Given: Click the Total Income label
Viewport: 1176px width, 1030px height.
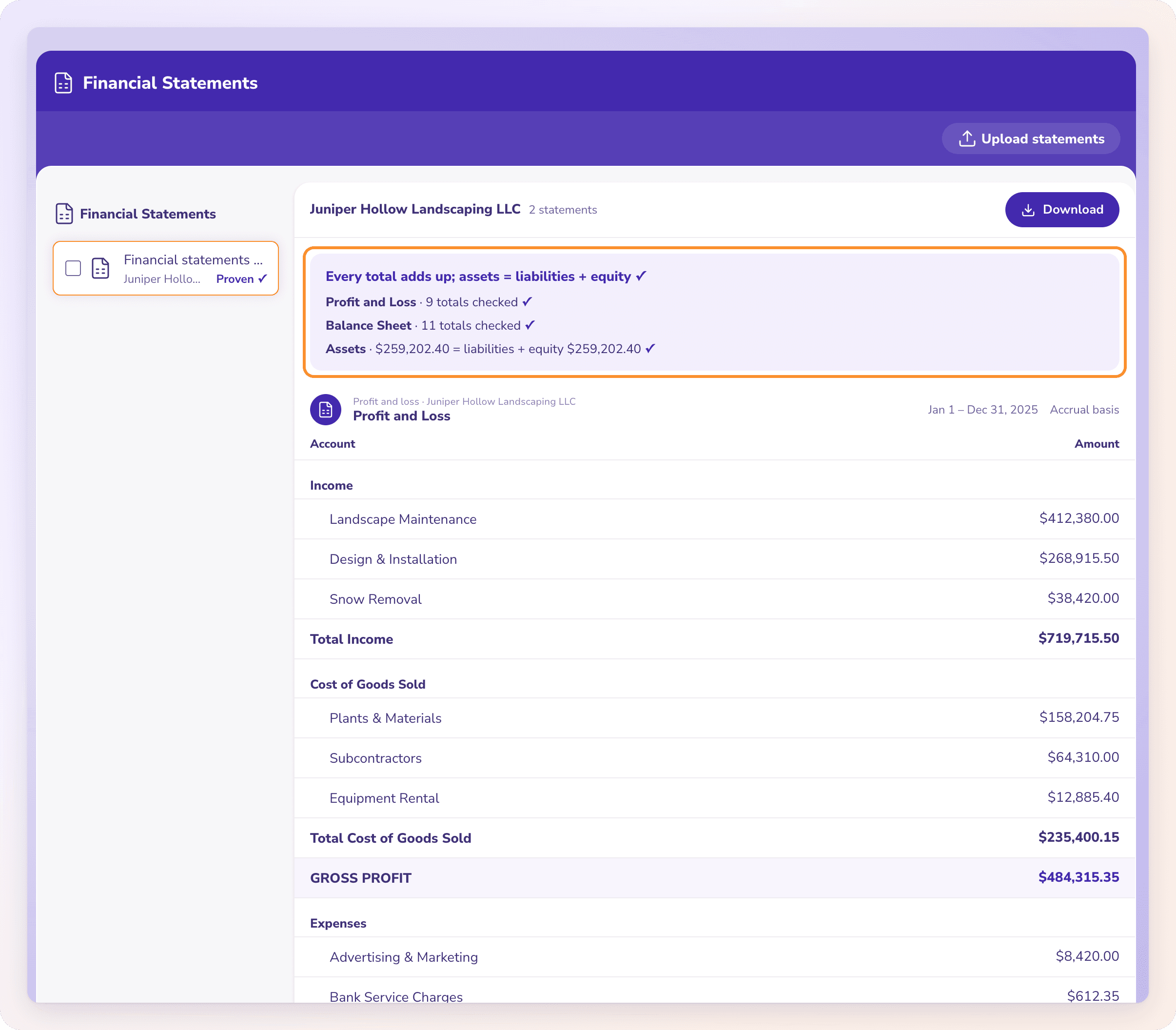Looking at the screenshot, I should point(352,639).
